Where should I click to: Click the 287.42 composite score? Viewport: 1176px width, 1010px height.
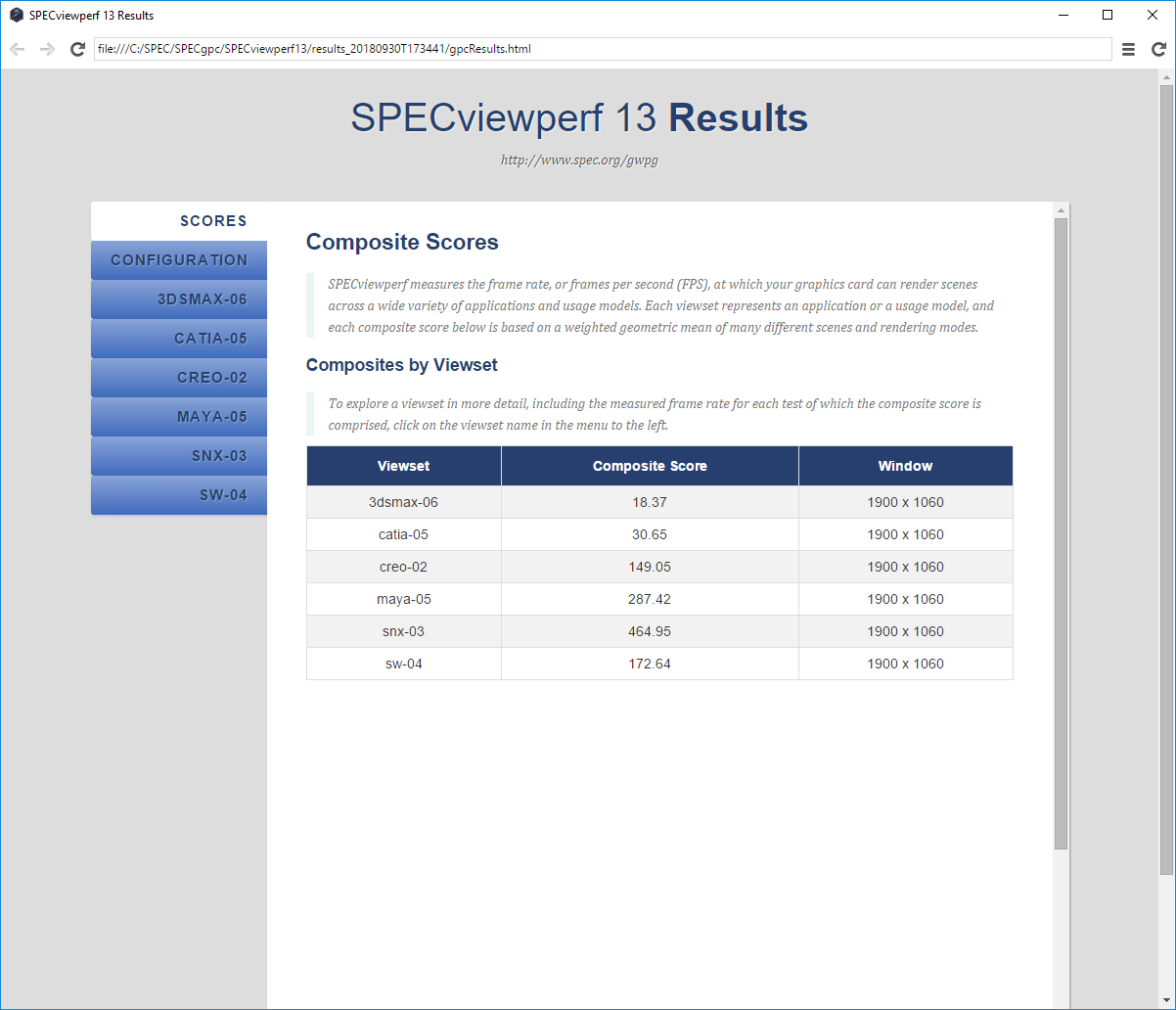[x=650, y=599]
